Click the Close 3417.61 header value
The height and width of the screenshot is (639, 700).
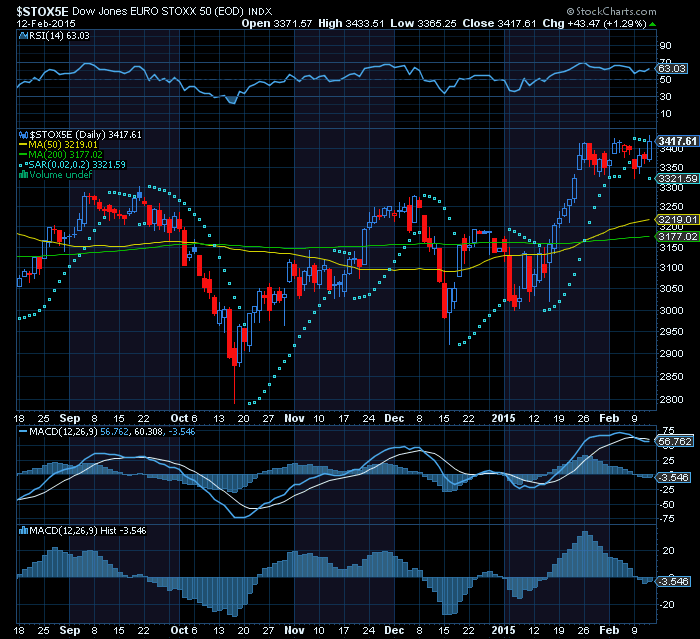tap(499, 24)
